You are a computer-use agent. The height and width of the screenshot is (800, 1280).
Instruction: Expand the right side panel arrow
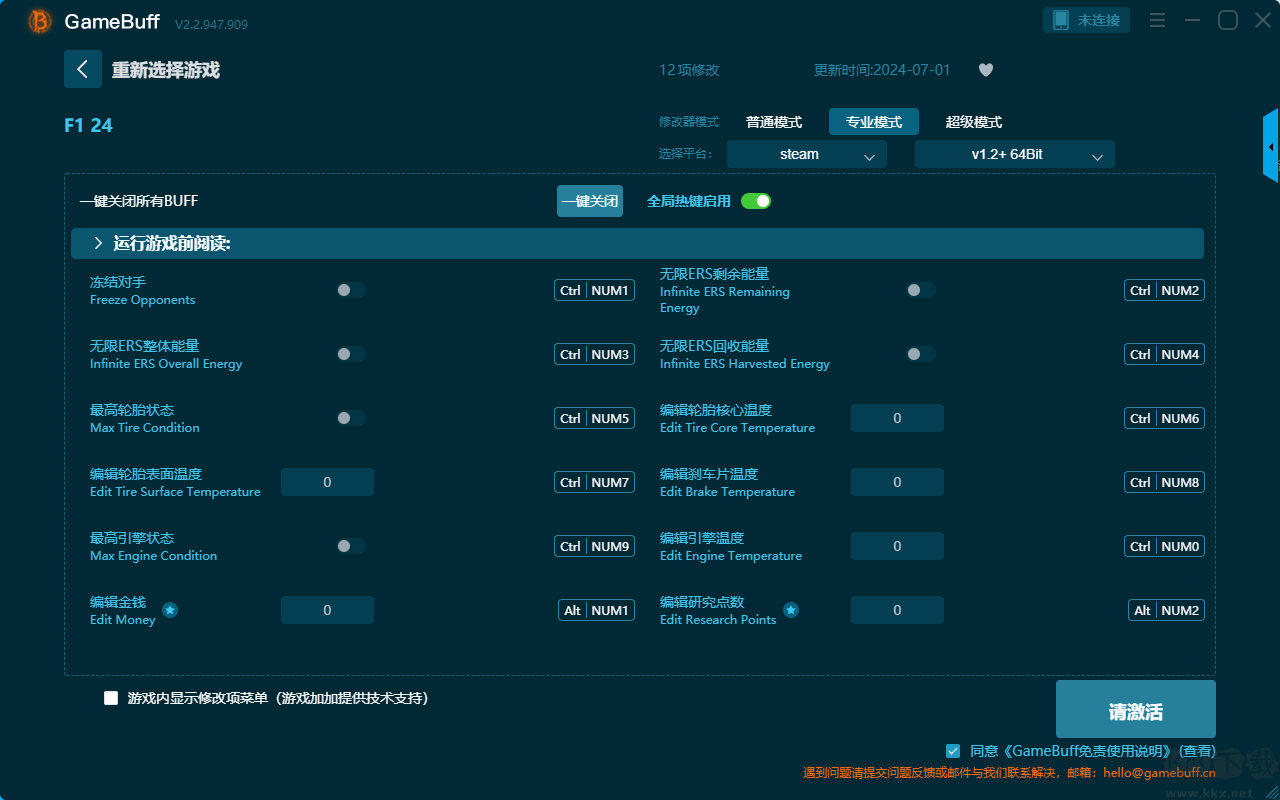[x=1271, y=147]
